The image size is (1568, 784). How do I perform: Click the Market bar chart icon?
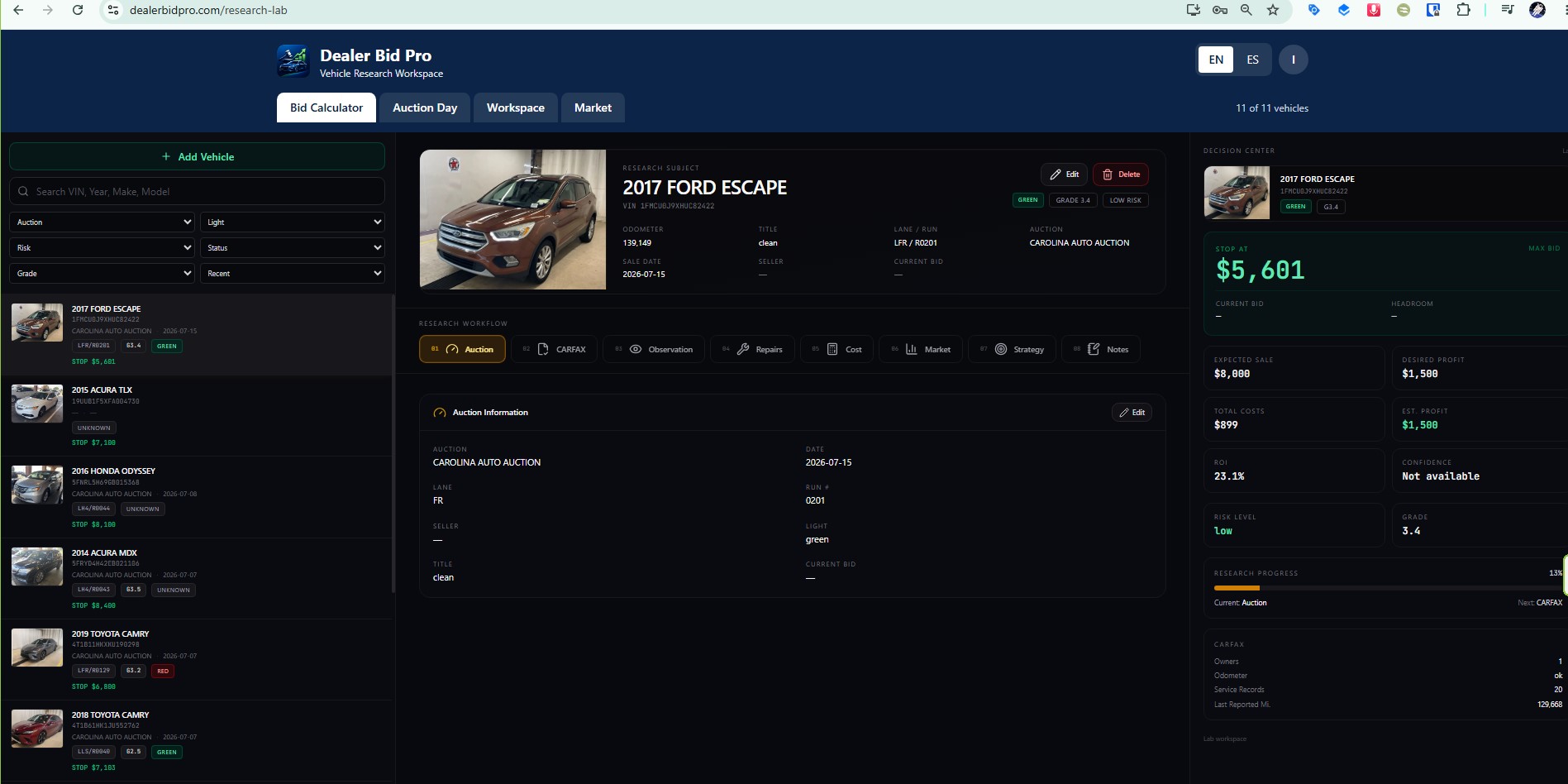point(911,349)
